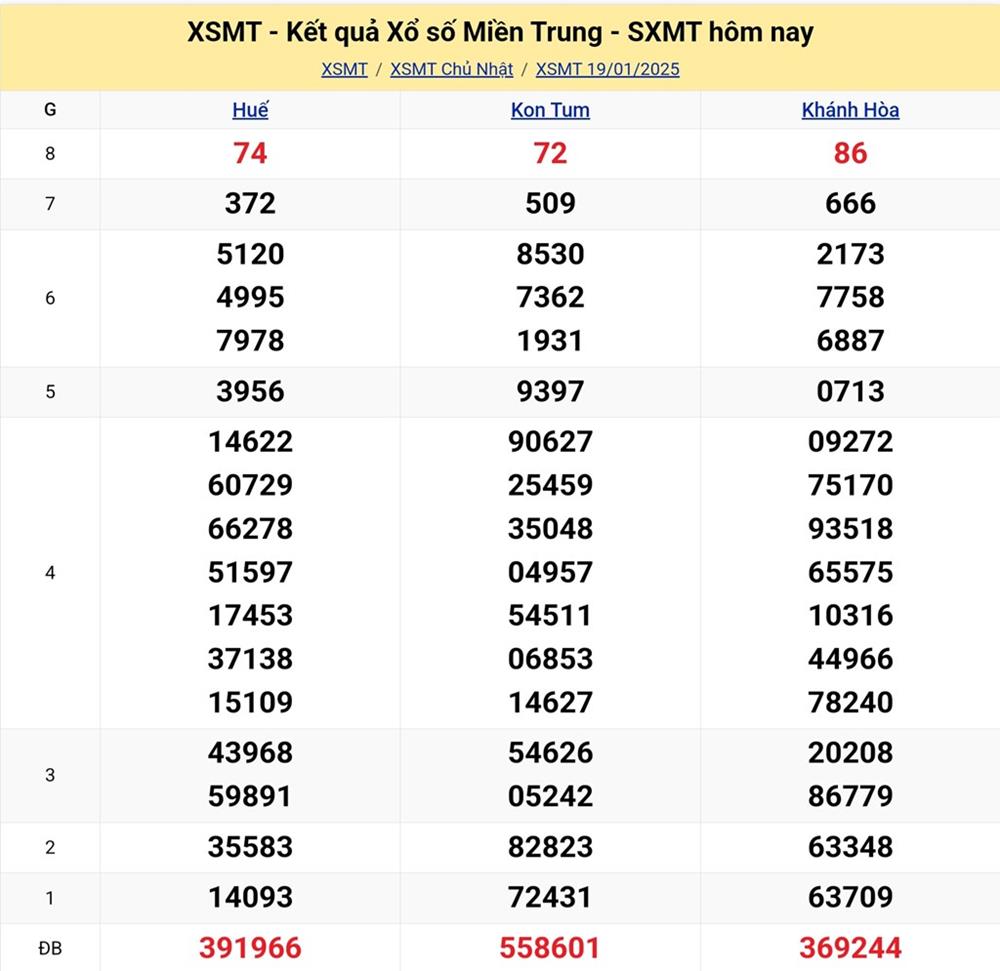Click Khánh Hòa eighth prize number 86
Viewport: 1000px width, 971px height.
[850, 153]
